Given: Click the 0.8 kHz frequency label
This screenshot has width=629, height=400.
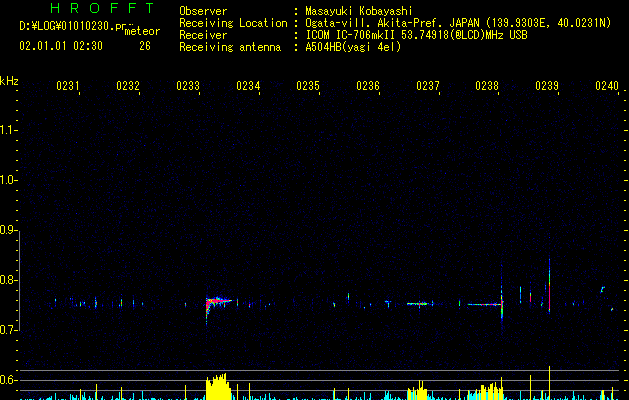Looking at the screenshot, I should (8, 280).
